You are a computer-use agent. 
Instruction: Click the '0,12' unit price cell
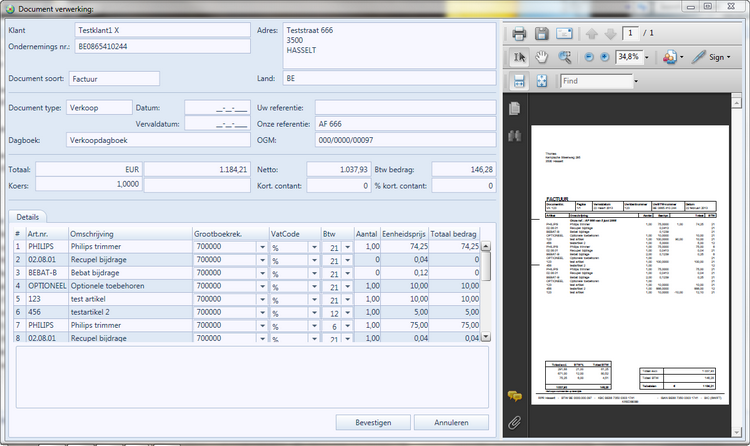click(x=404, y=273)
